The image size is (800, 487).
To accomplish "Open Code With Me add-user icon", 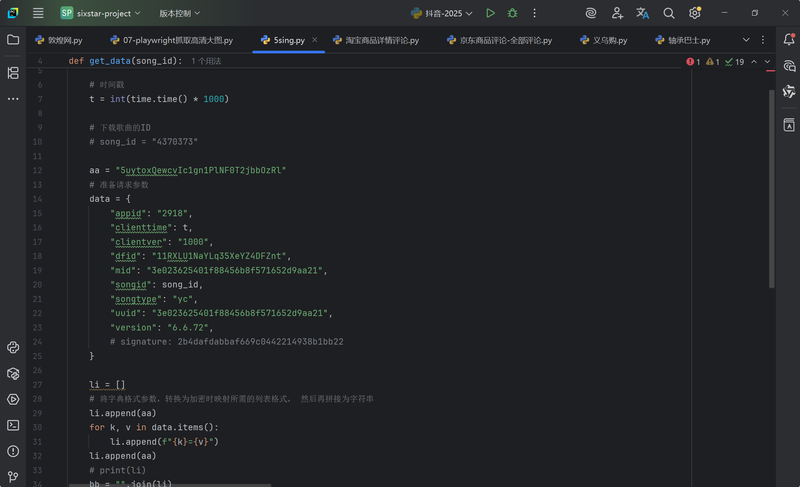I will [x=617, y=13].
